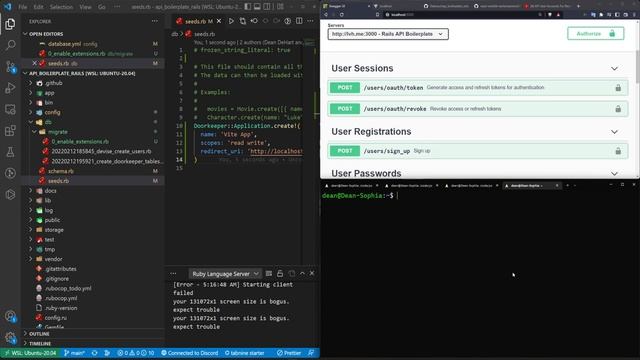This screenshot has width=640, height=360.
Task: Open the Run and Debug view
Action: pyautogui.click(x=10, y=88)
